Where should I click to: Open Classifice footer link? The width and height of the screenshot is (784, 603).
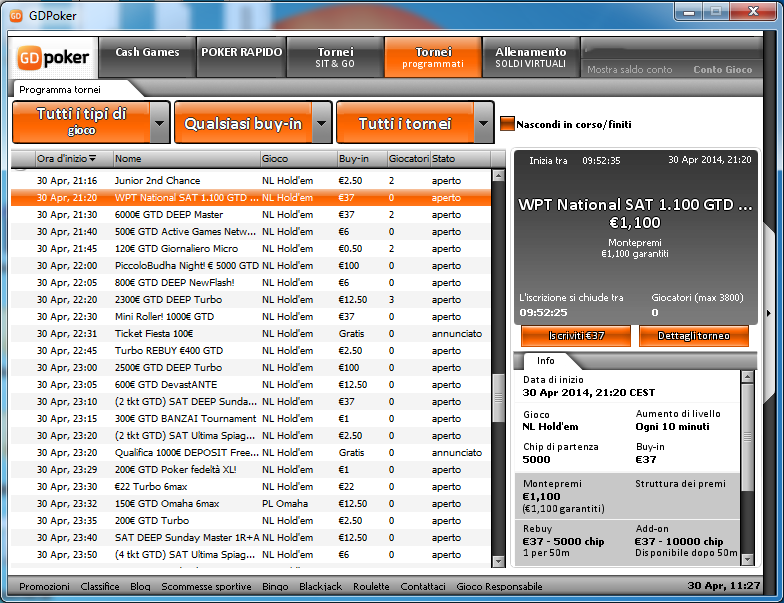(x=100, y=586)
